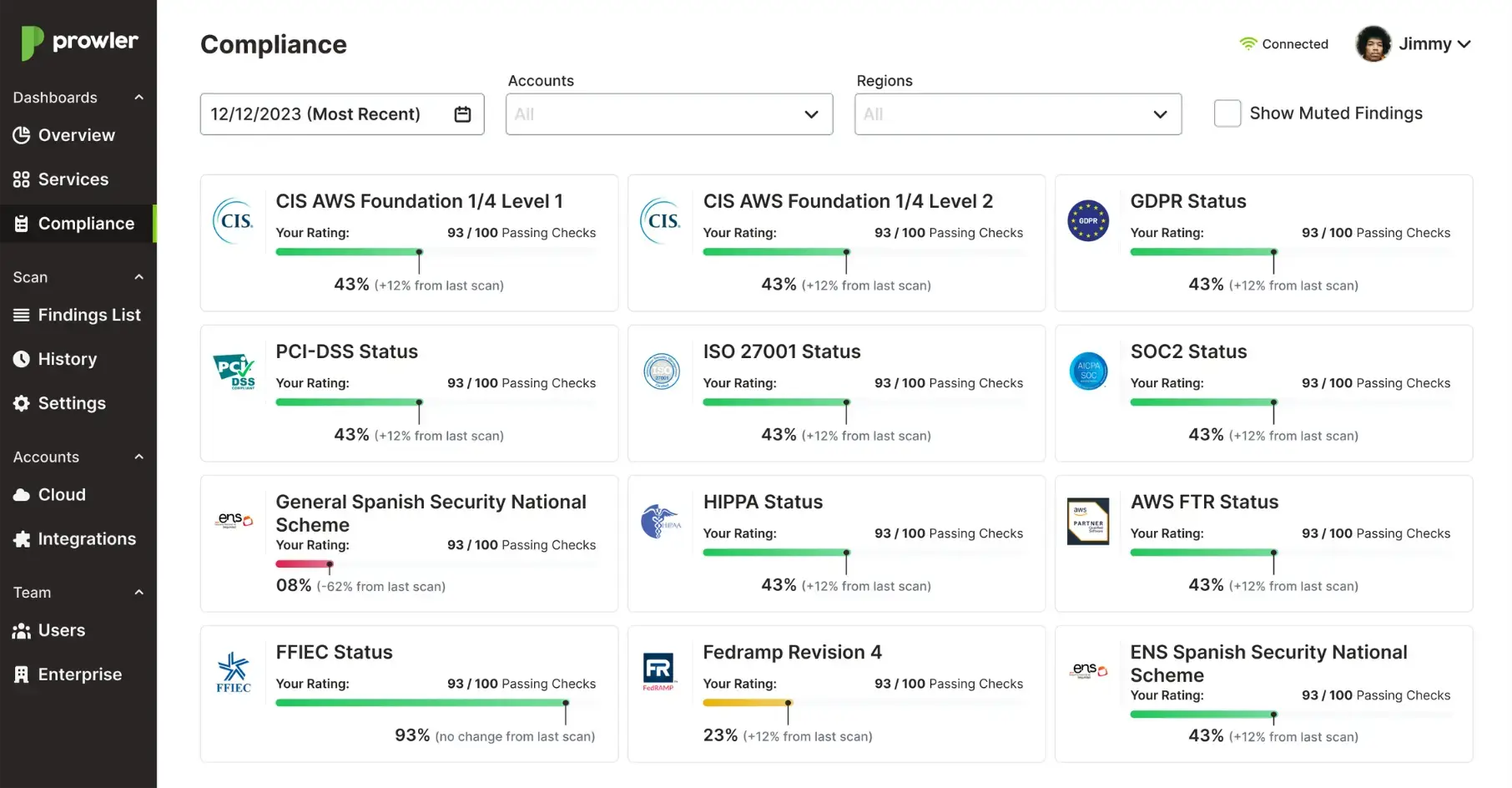Click the AICPA SOC logo

point(1088,371)
